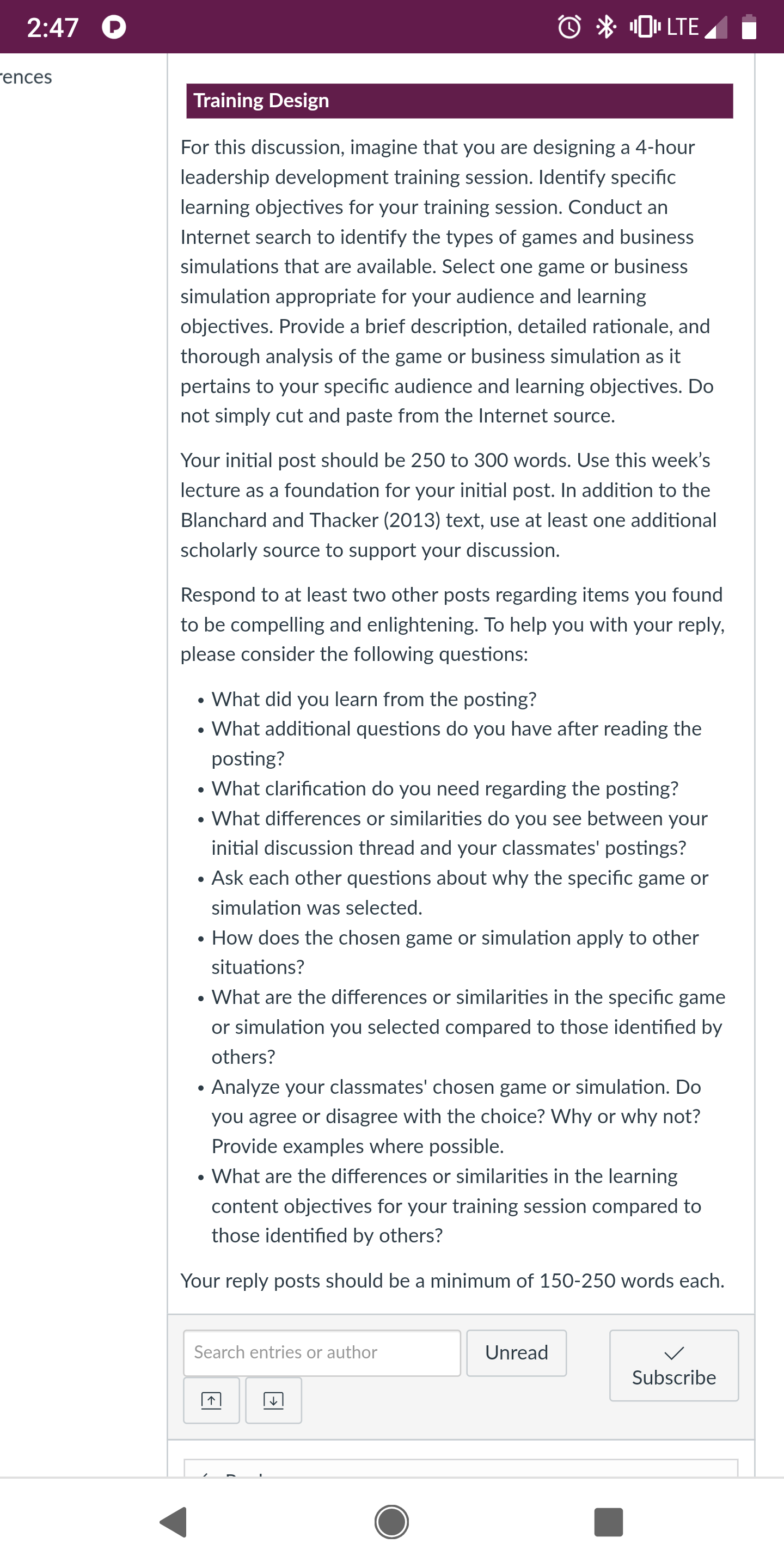Tap the vibrate mode status icon
This screenshot has height=1568, width=784.
click(x=645, y=27)
